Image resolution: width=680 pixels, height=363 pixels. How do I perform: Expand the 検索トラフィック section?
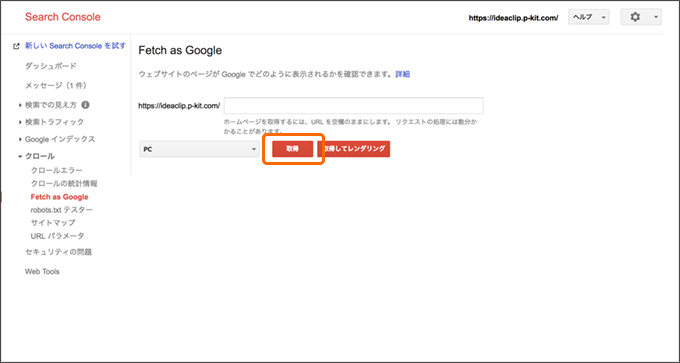[x=51, y=122]
